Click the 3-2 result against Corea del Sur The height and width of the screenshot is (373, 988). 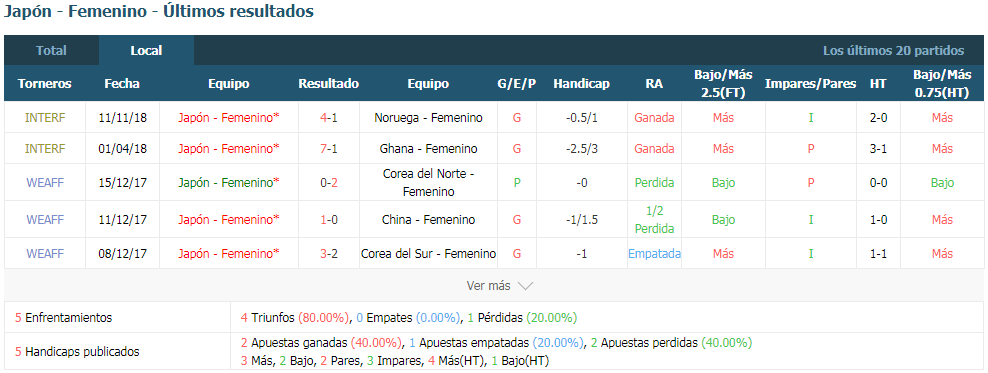click(x=328, y=253)
